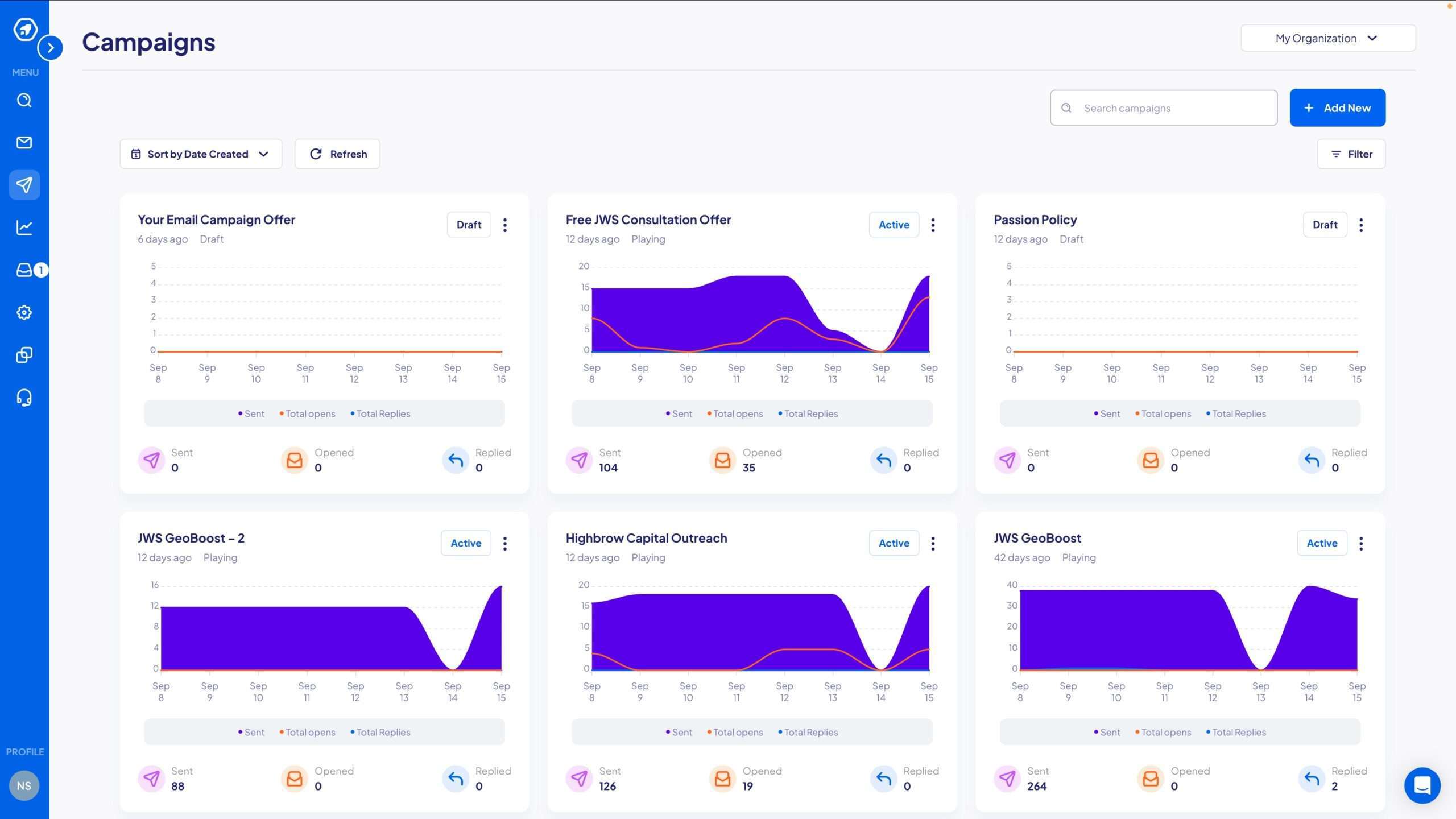Click Active status on the 42-days-old JWS GeoBoost

coord(1322,543)
